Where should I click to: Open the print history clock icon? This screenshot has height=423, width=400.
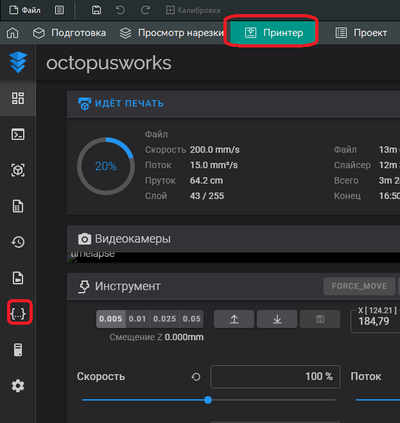(18, 242)
